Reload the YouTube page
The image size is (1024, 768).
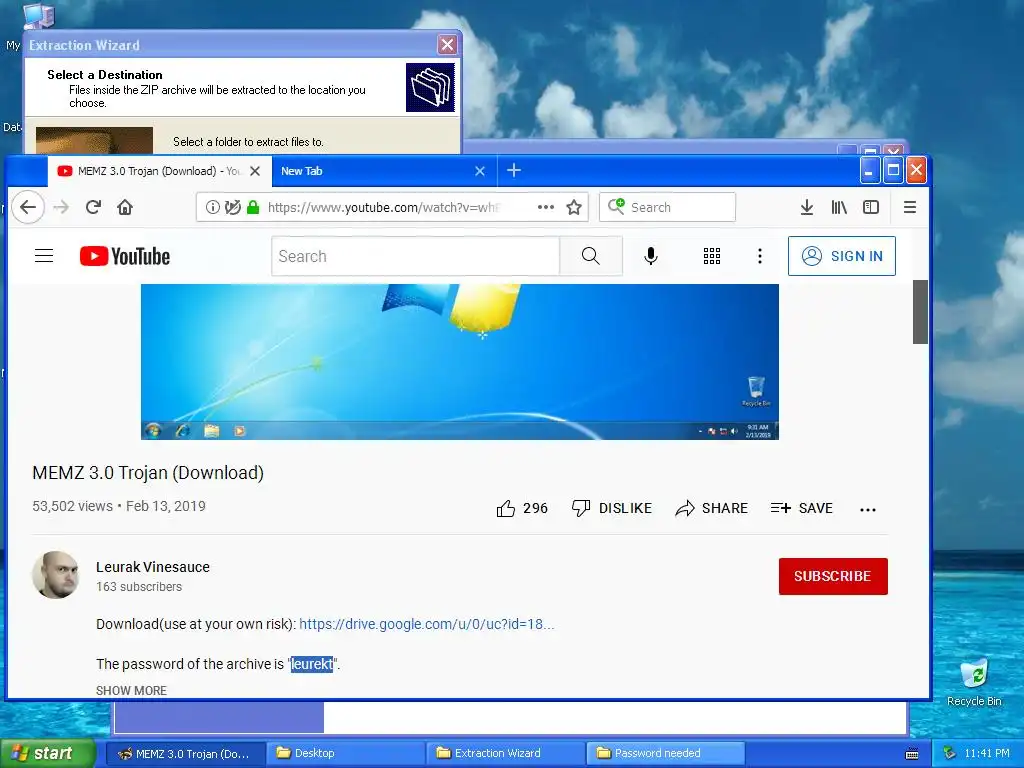(93, 207)
